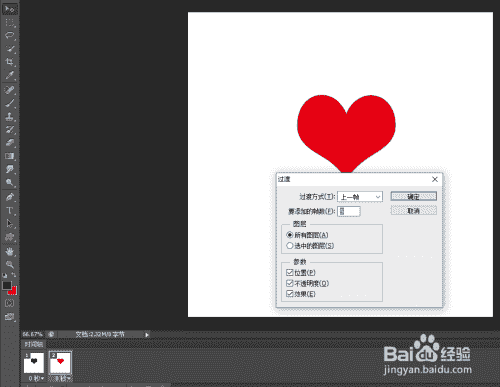The width and height of the screenshot is (500, 387).
Task: Select the Gradient tool
Action: pyautogui.click(x=10, y=156)
